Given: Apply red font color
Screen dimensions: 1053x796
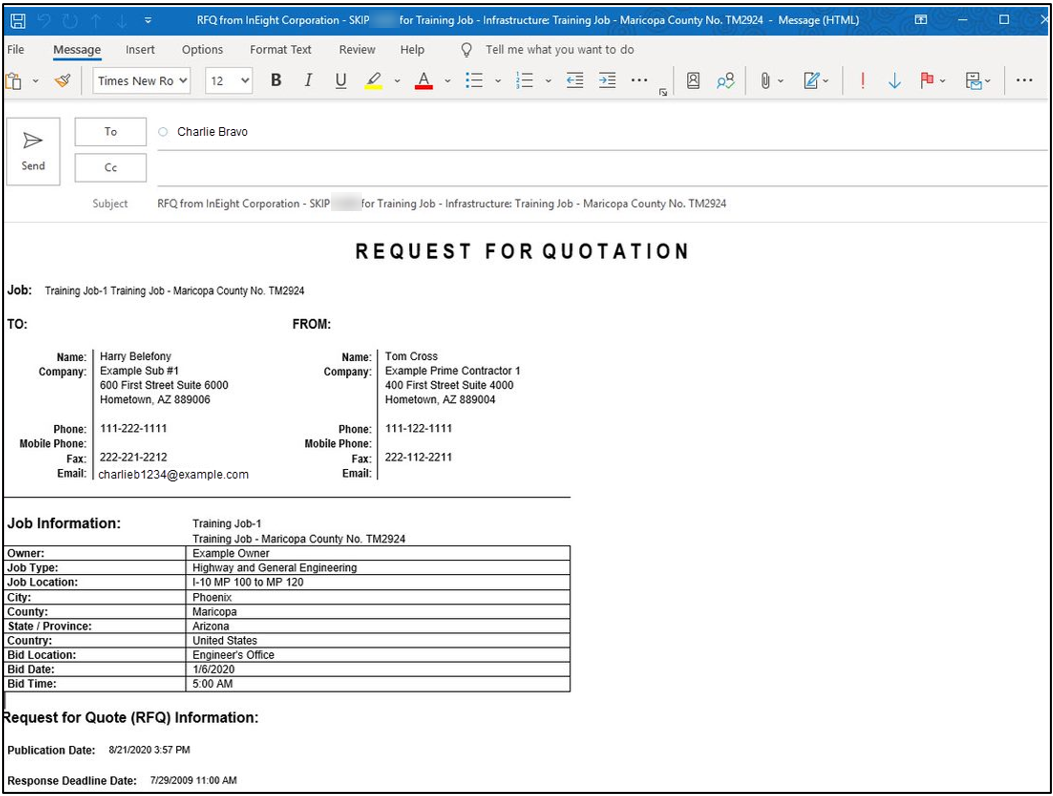Looking at the screenshot, I should [424, 81].
